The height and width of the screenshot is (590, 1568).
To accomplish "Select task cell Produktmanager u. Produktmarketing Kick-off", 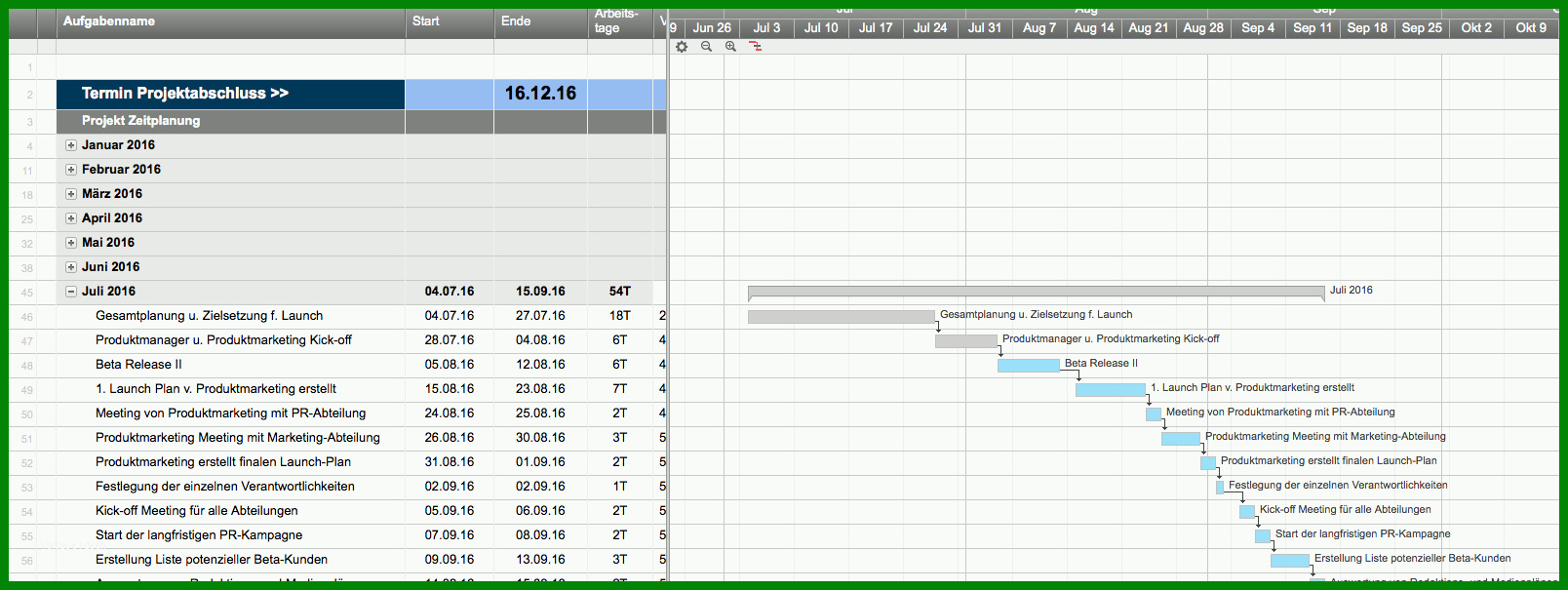I will coord(231,340).
